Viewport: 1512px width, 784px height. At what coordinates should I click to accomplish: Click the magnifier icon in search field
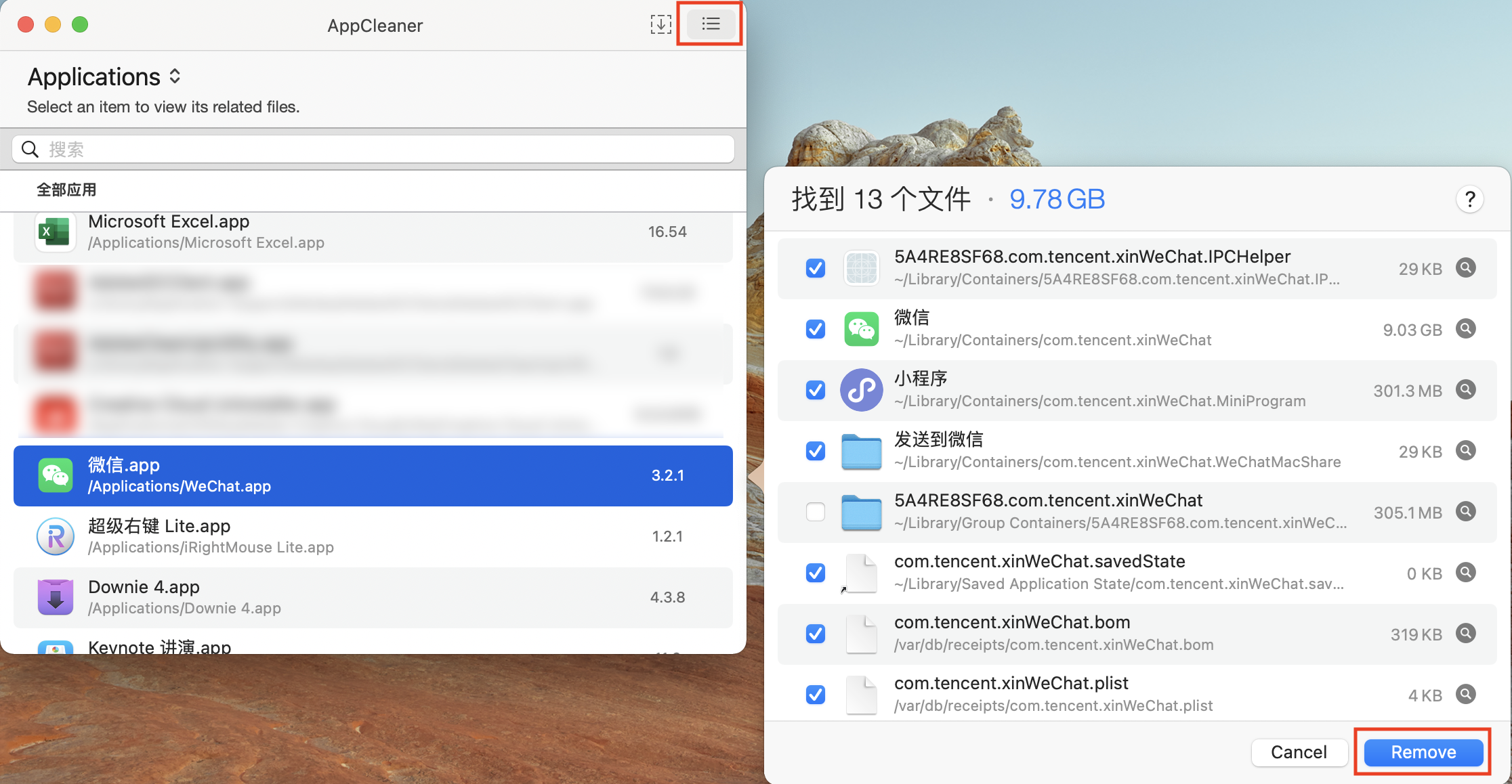point(30,149)
